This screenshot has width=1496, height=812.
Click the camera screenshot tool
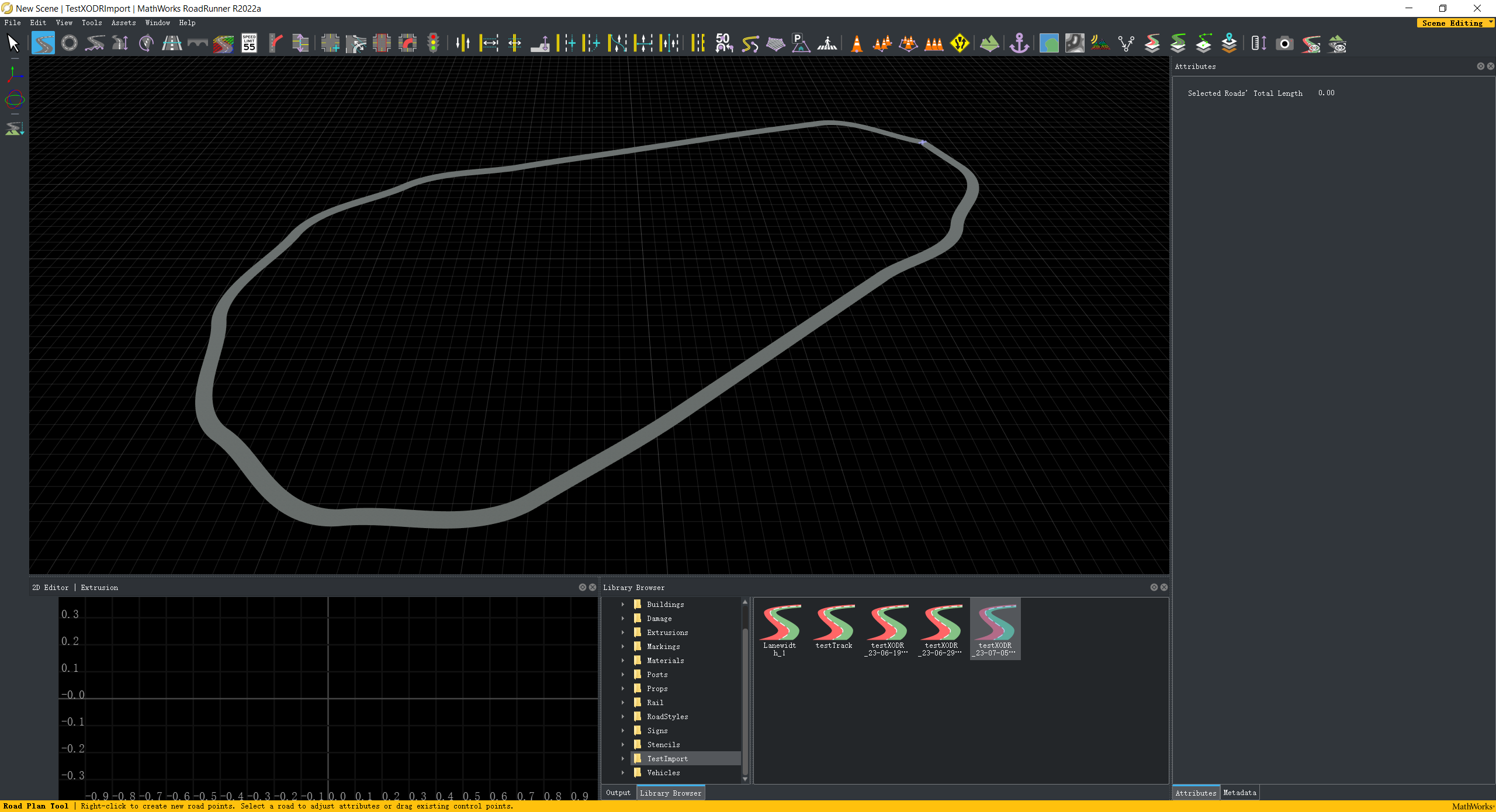(1284, 43)
